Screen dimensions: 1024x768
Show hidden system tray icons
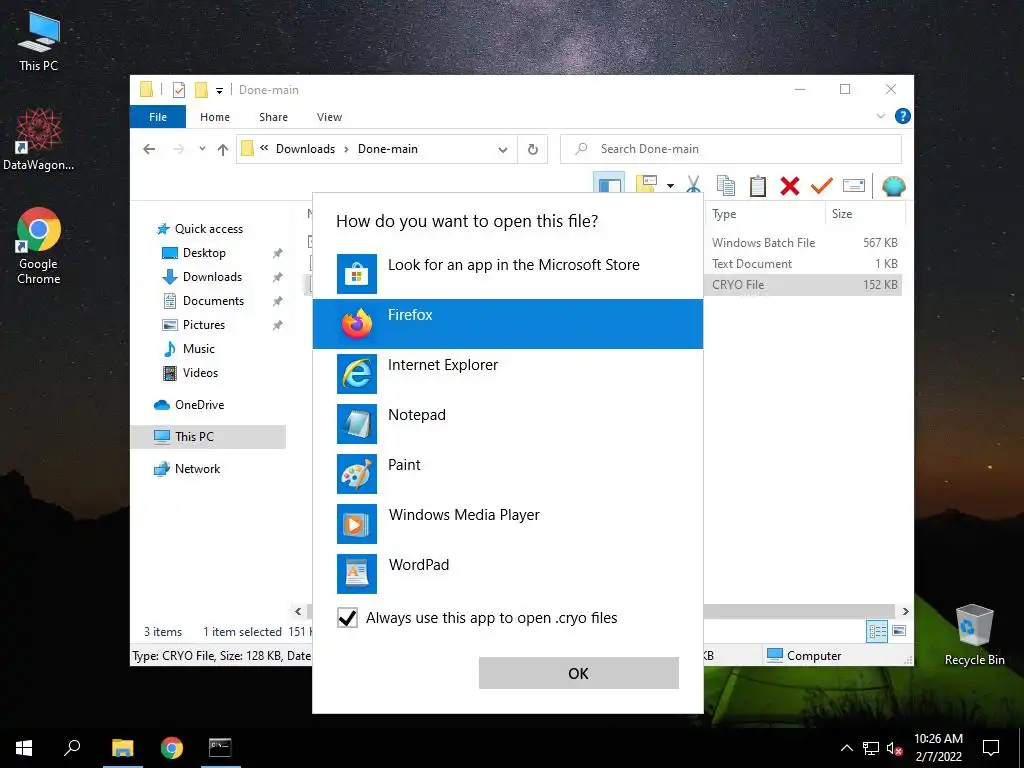pos(846,748)
